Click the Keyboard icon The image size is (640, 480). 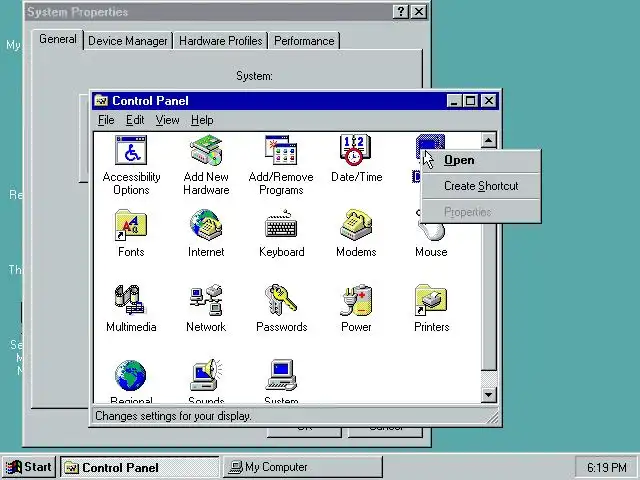[x=281, y=225]
